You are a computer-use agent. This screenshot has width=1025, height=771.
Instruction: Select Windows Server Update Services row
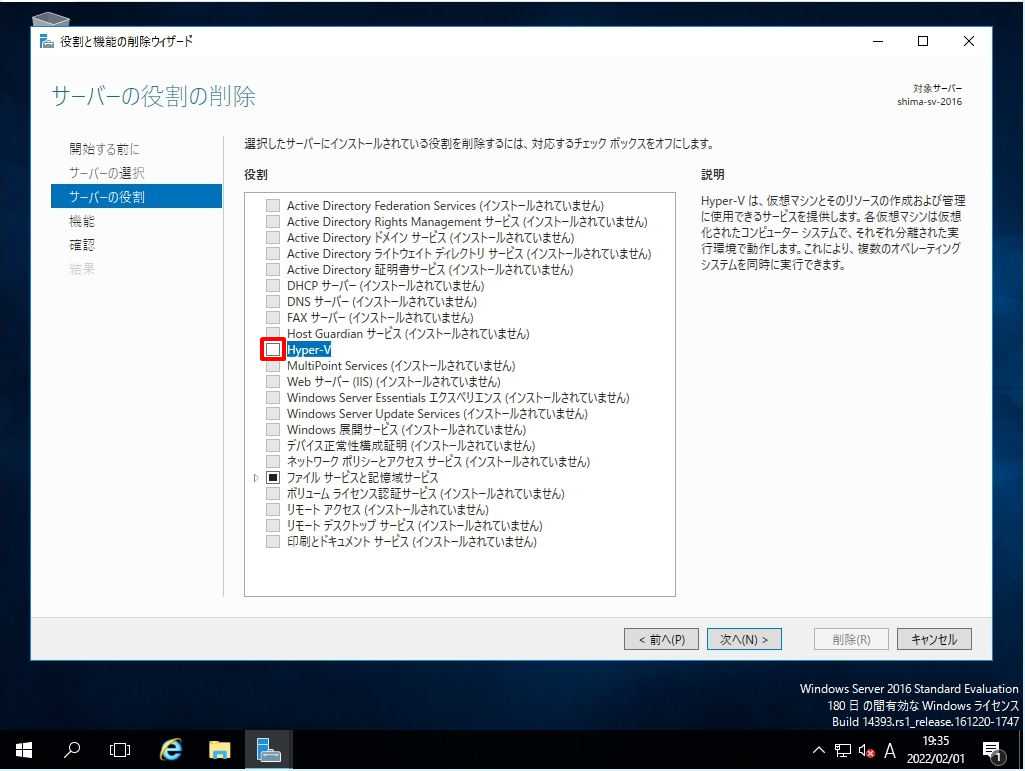437,414
